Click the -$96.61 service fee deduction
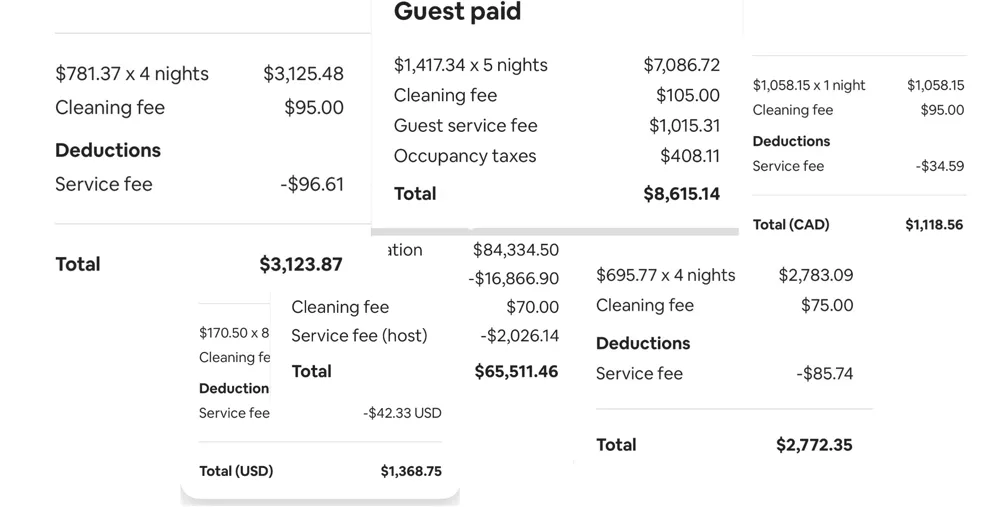Screen dimensions: 1000x507 312,184
